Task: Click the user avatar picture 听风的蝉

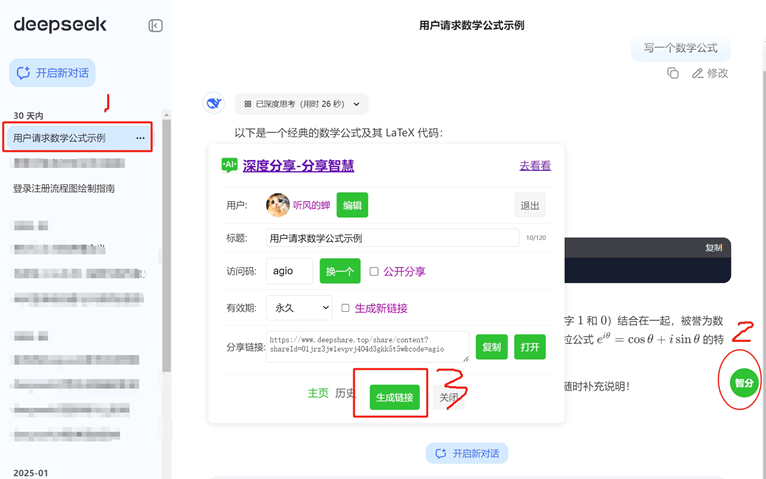Action: [x=277, y=205]
